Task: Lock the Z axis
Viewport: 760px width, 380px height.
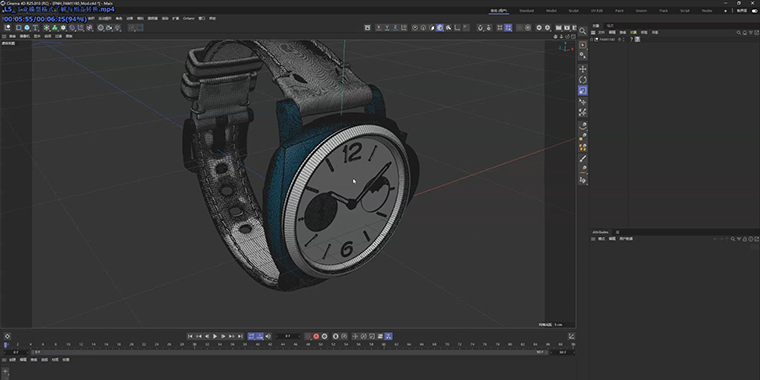Action: [x=396, y=28]
